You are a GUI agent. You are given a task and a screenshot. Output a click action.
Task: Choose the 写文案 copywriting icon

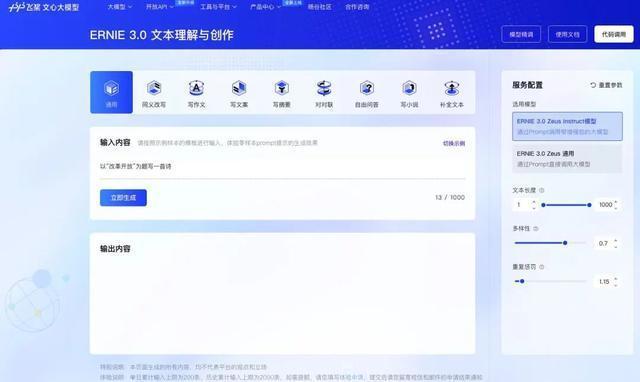click(239, 88)
